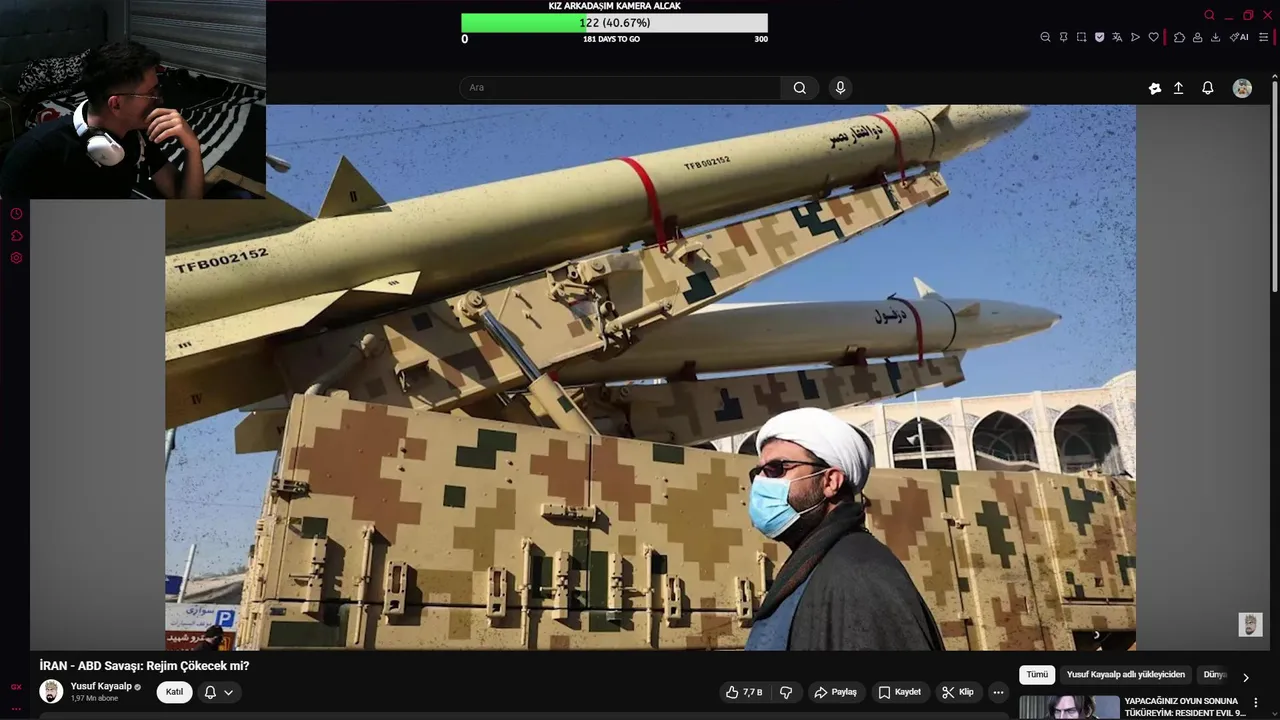Click the video player area
1280x720 pixels.
pos(650,378)
